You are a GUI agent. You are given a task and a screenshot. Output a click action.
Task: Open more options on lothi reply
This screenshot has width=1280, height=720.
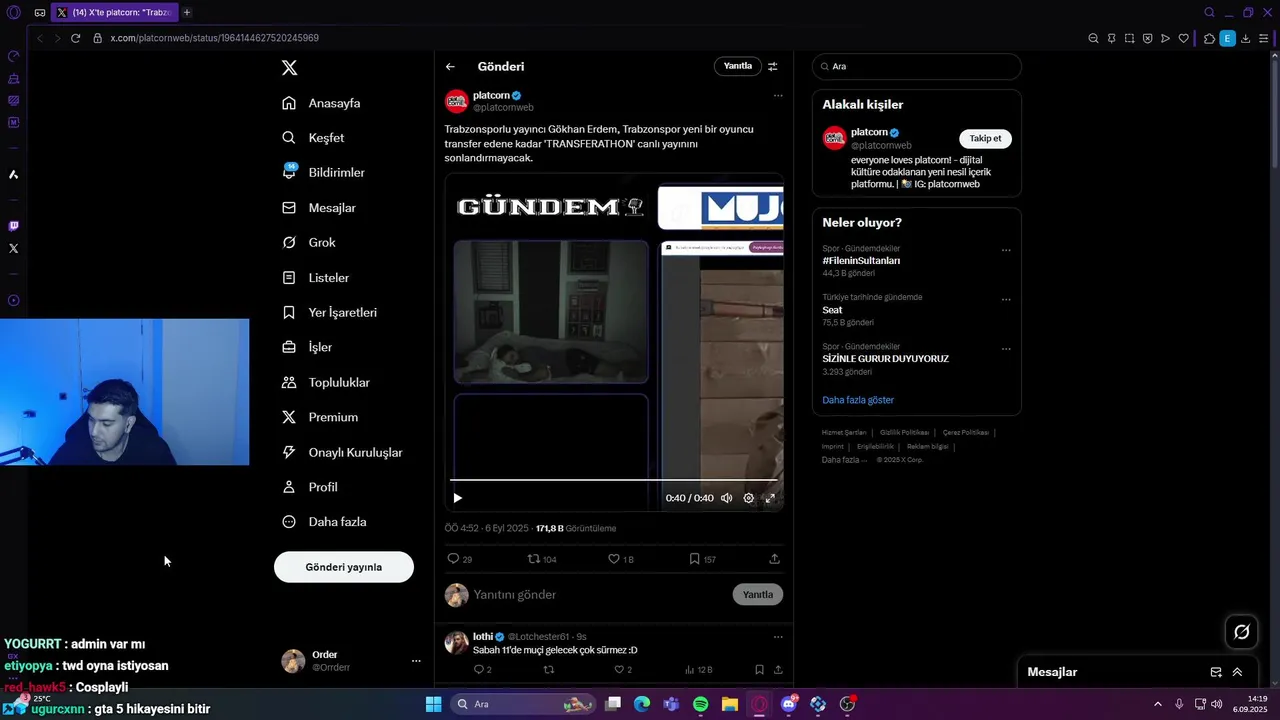coord(778,637)
